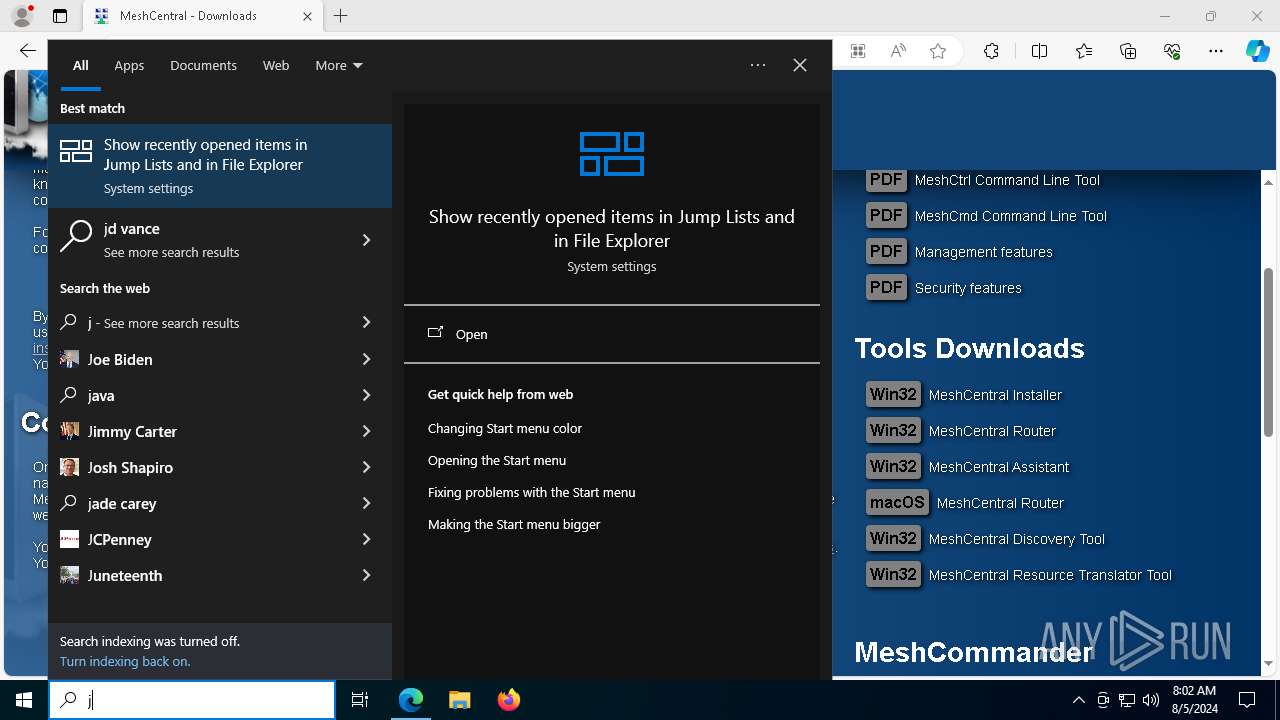1280x720 pixels.
Task: Expand java result arrow
Action: pyautogui.click(x=366, y=395)
